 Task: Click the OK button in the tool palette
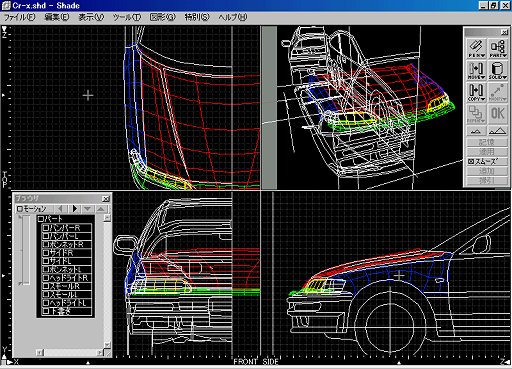[498, 114]
